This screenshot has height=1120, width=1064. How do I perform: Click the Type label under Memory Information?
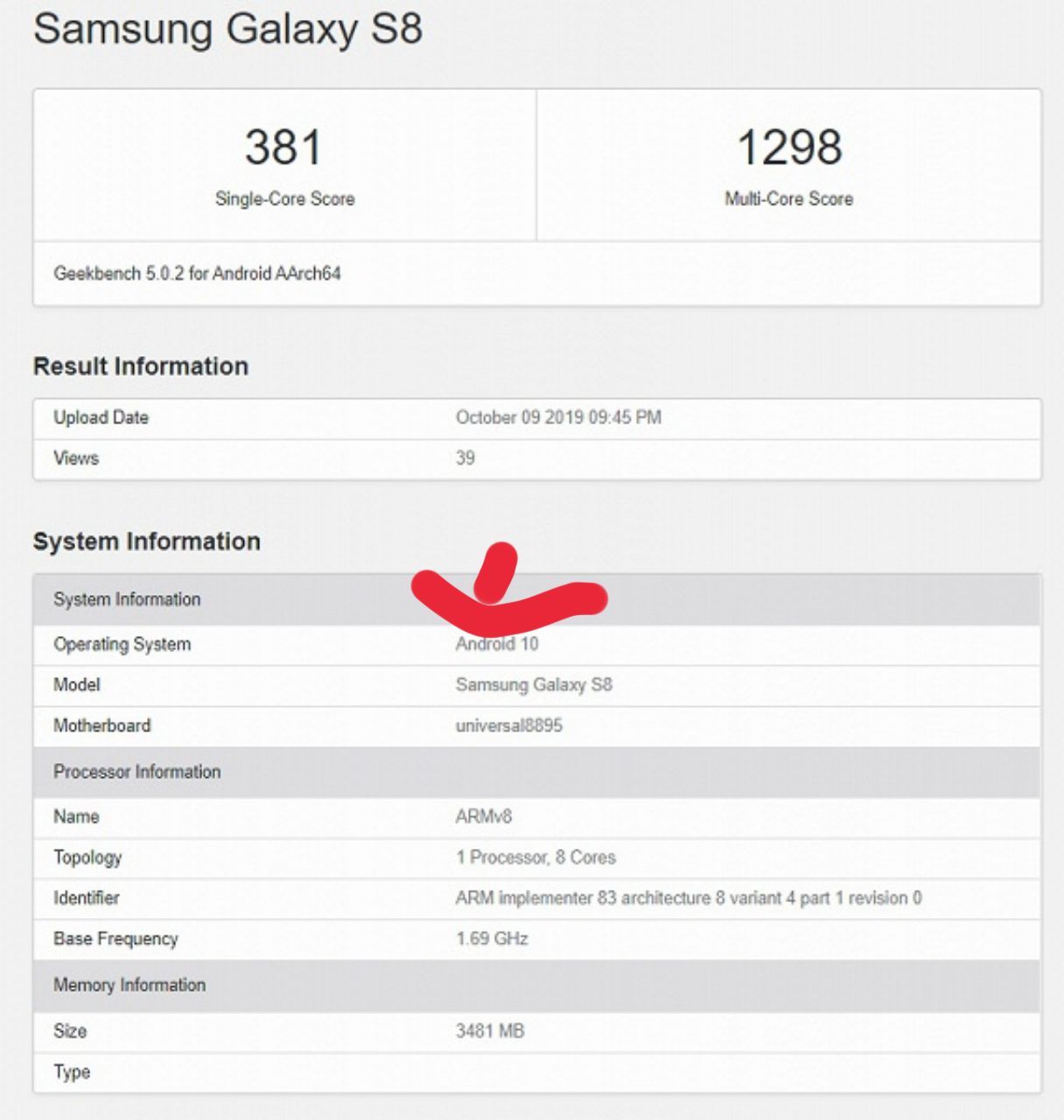(72, 1072)
